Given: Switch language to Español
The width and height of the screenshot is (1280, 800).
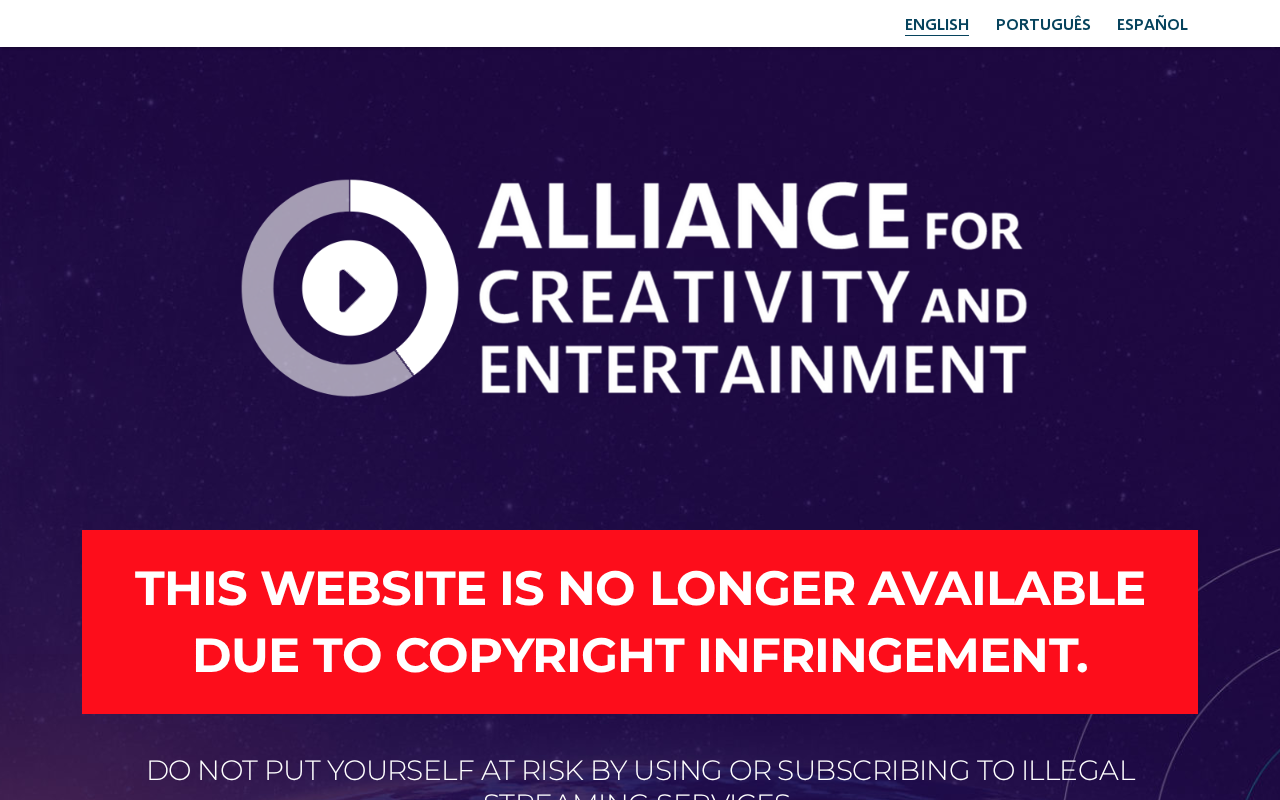Looking at the screenshot, I should pyautogui.click(x=1152, y=24).
